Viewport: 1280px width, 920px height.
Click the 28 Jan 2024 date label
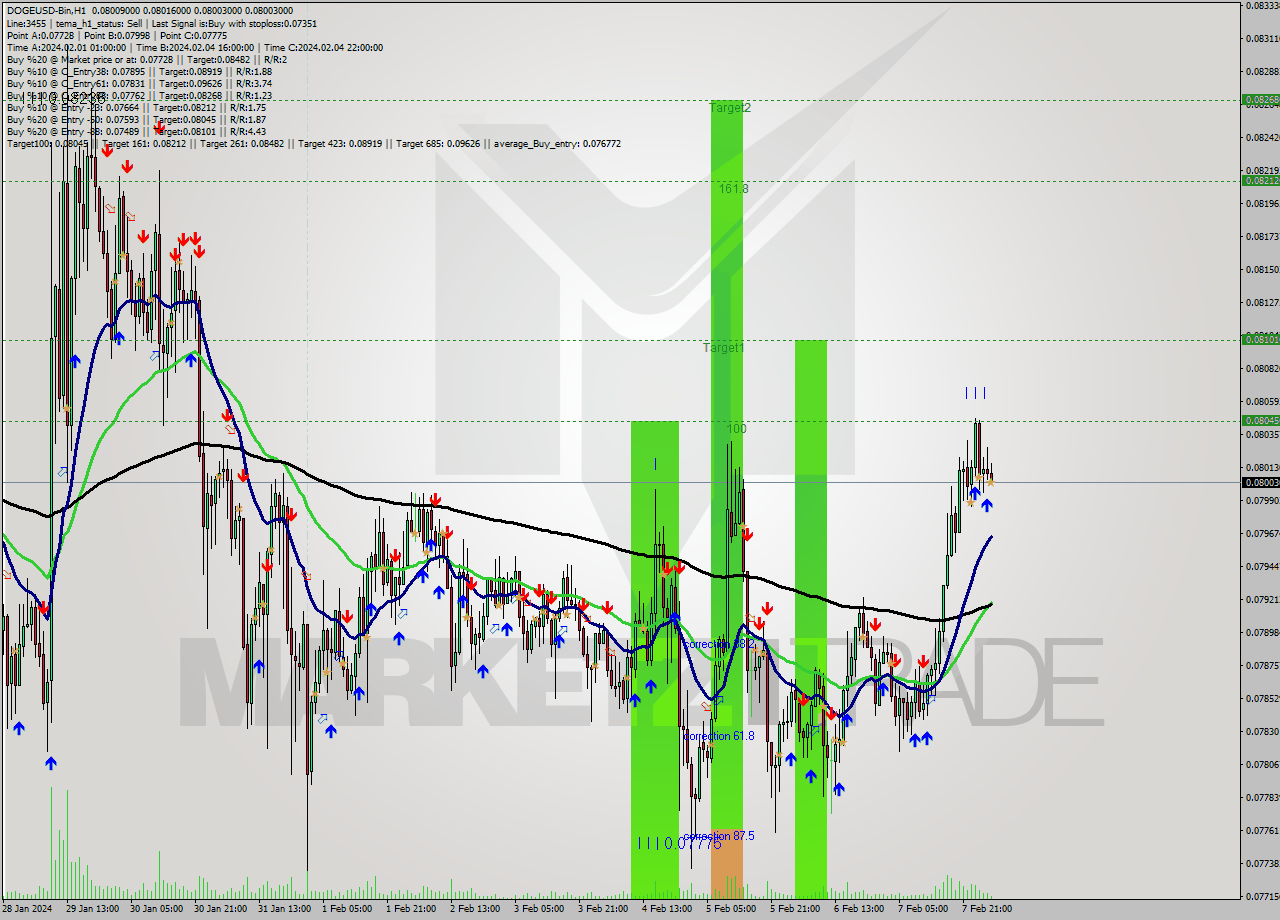(28, 909)
